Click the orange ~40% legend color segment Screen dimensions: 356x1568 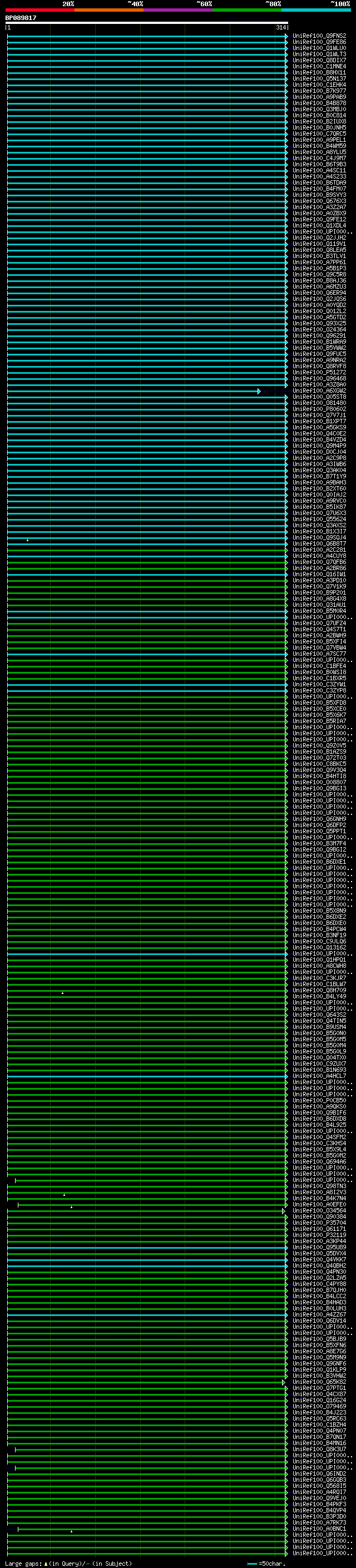click(109, 10)
